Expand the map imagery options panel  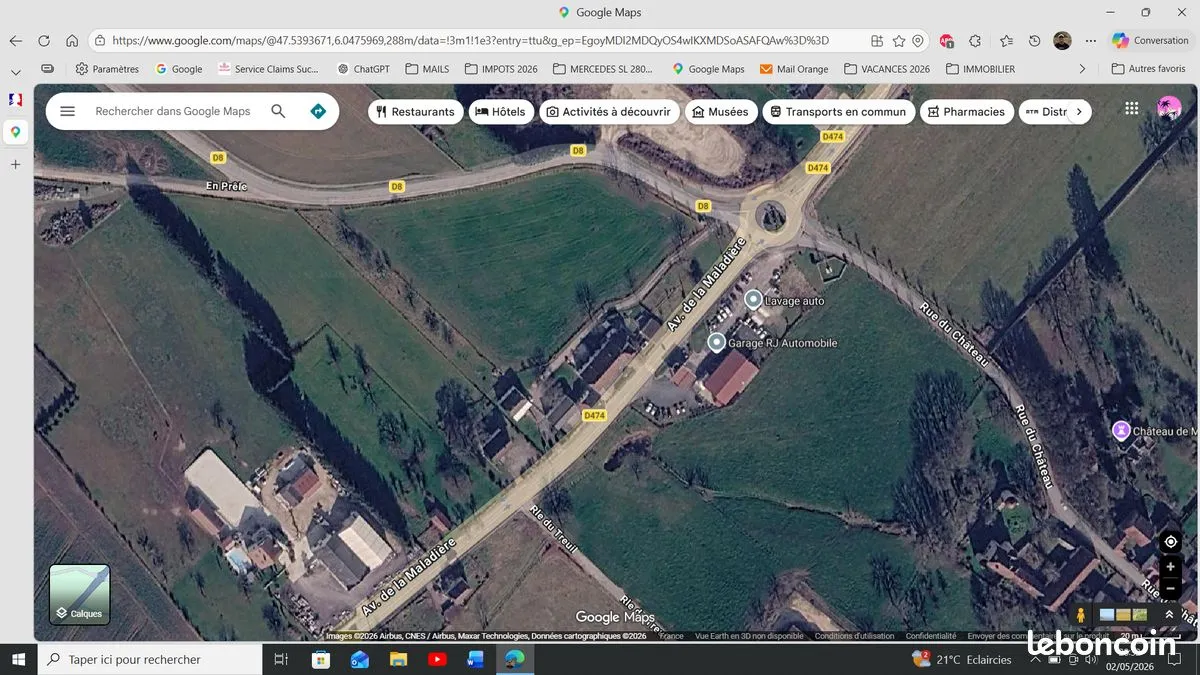1169,615
